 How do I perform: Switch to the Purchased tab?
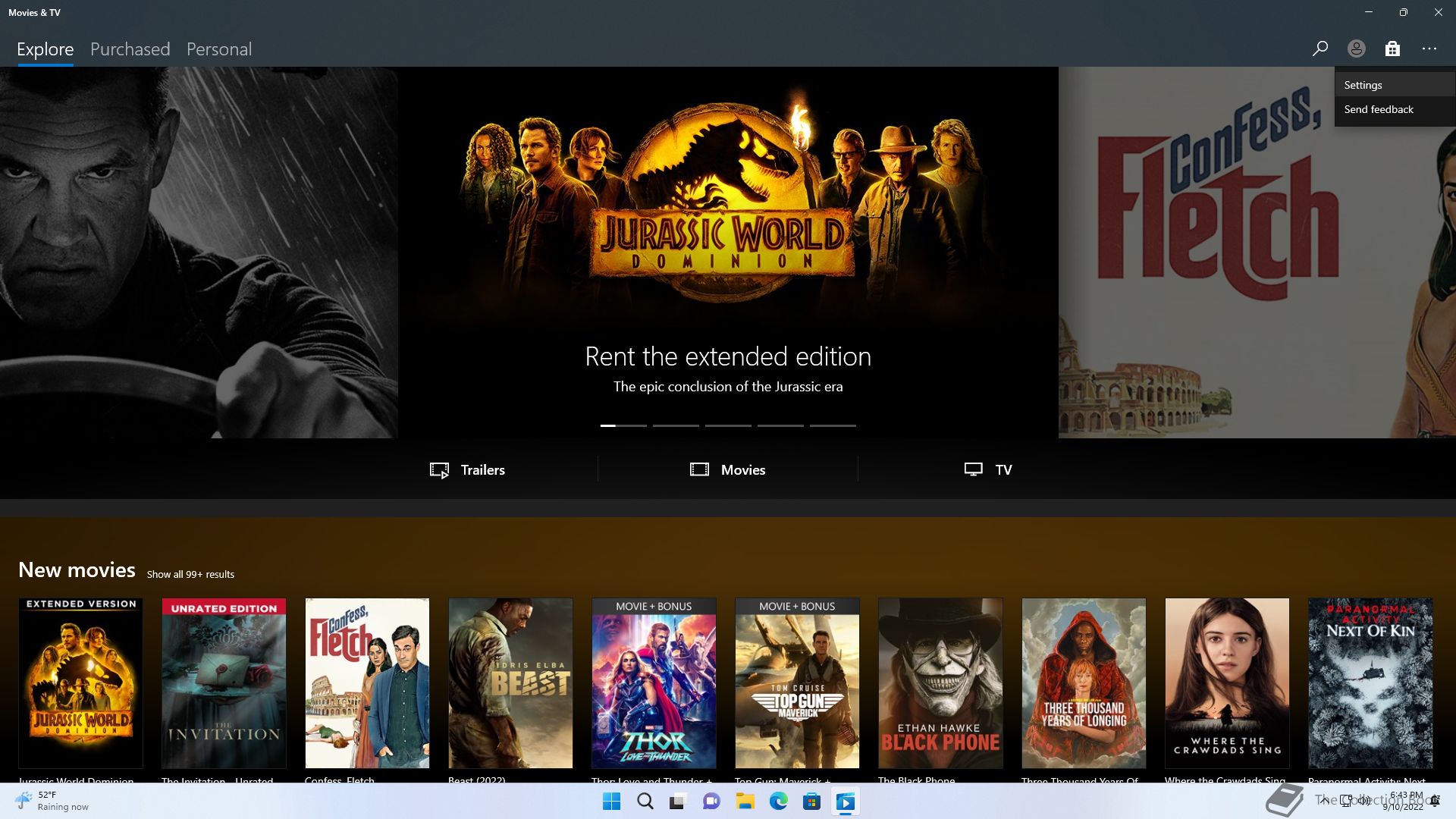130,49
